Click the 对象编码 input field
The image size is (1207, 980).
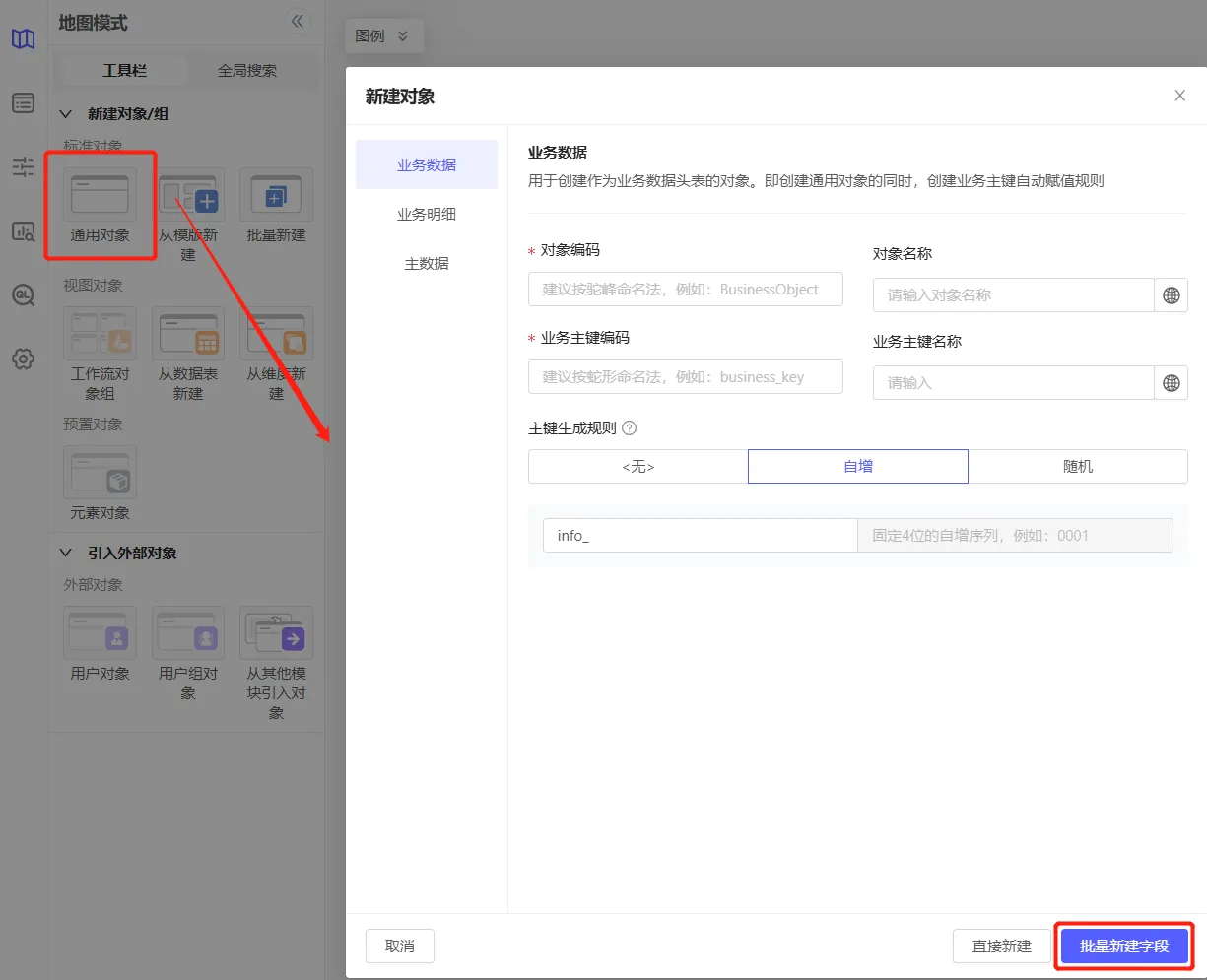point(686,290)
